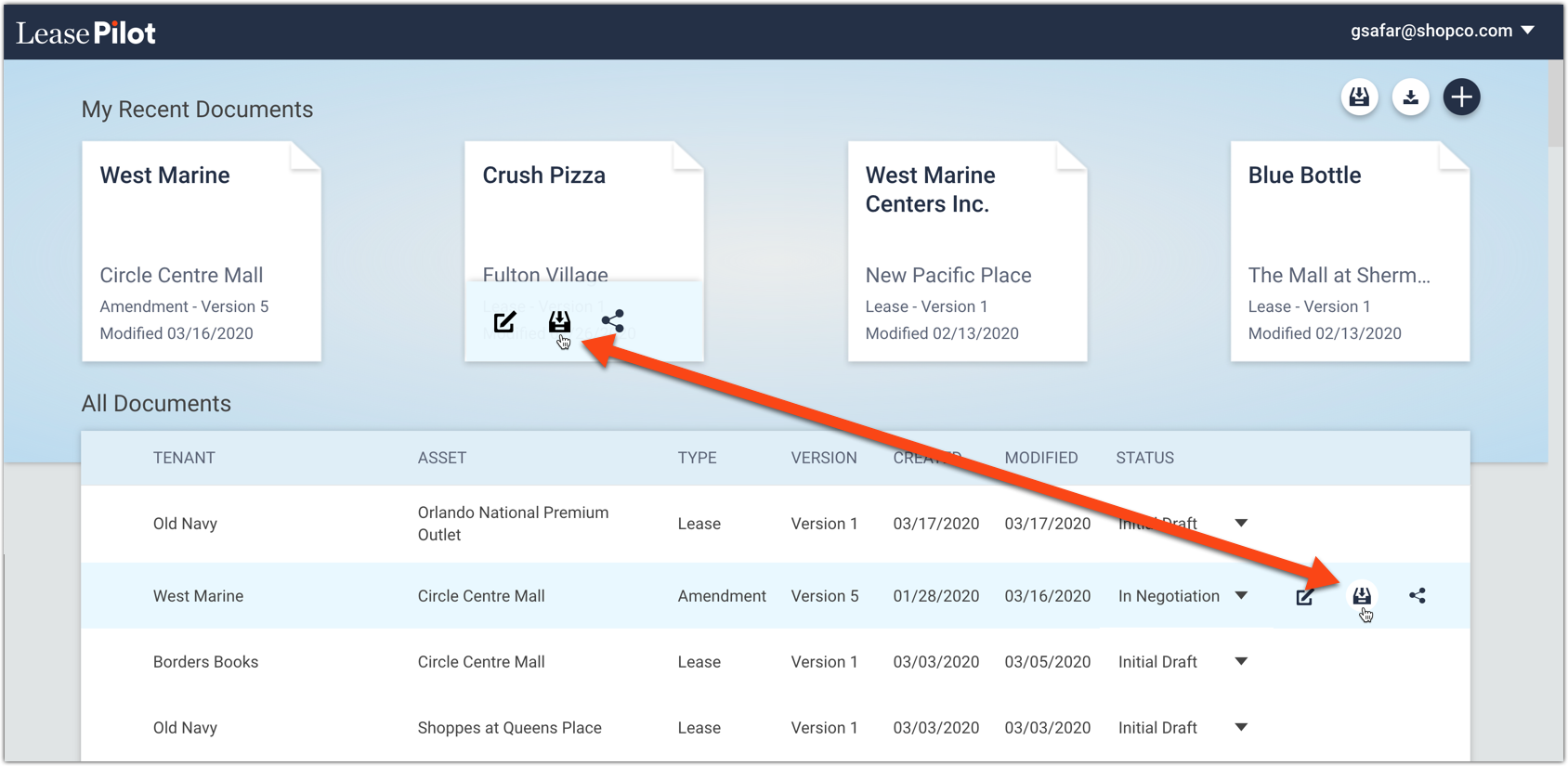Sort documents by Tenant column header
This screenshot has height=766, width=1568.
(x=184, y=458)
